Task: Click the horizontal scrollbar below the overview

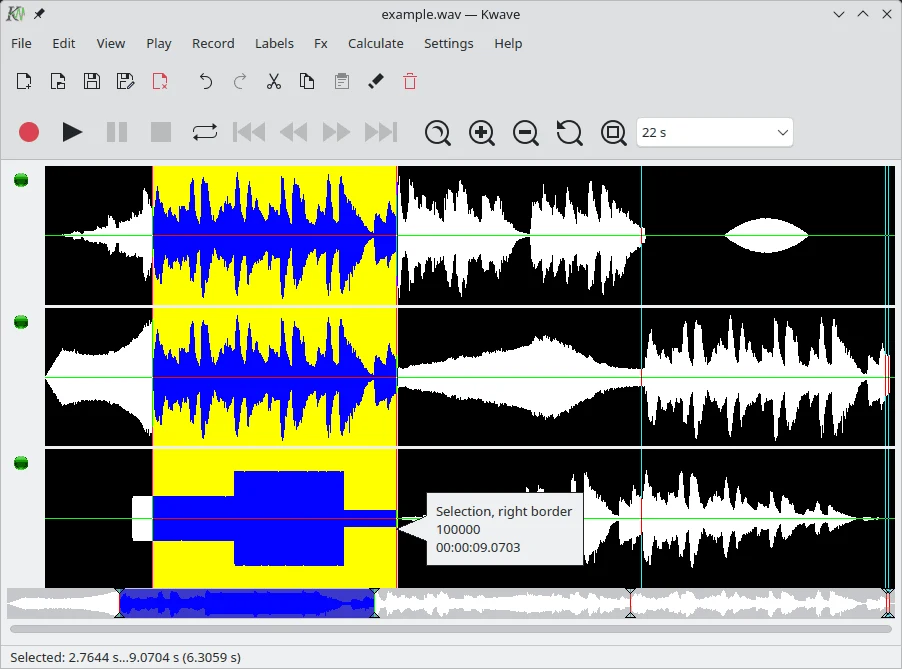Action: (451, 629)
